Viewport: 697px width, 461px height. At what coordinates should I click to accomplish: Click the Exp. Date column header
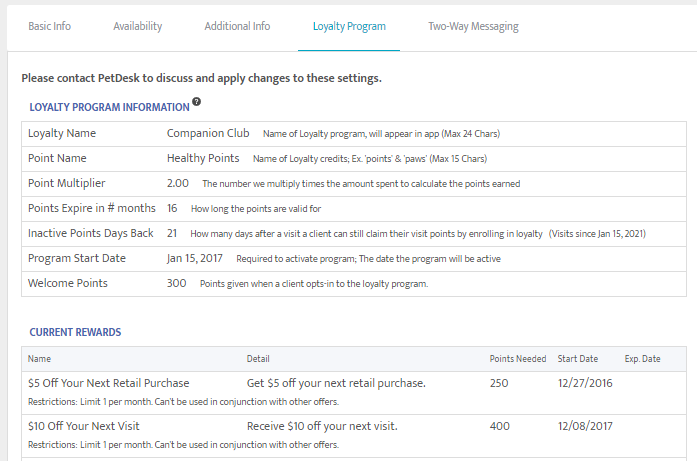(x=643, y=359)
